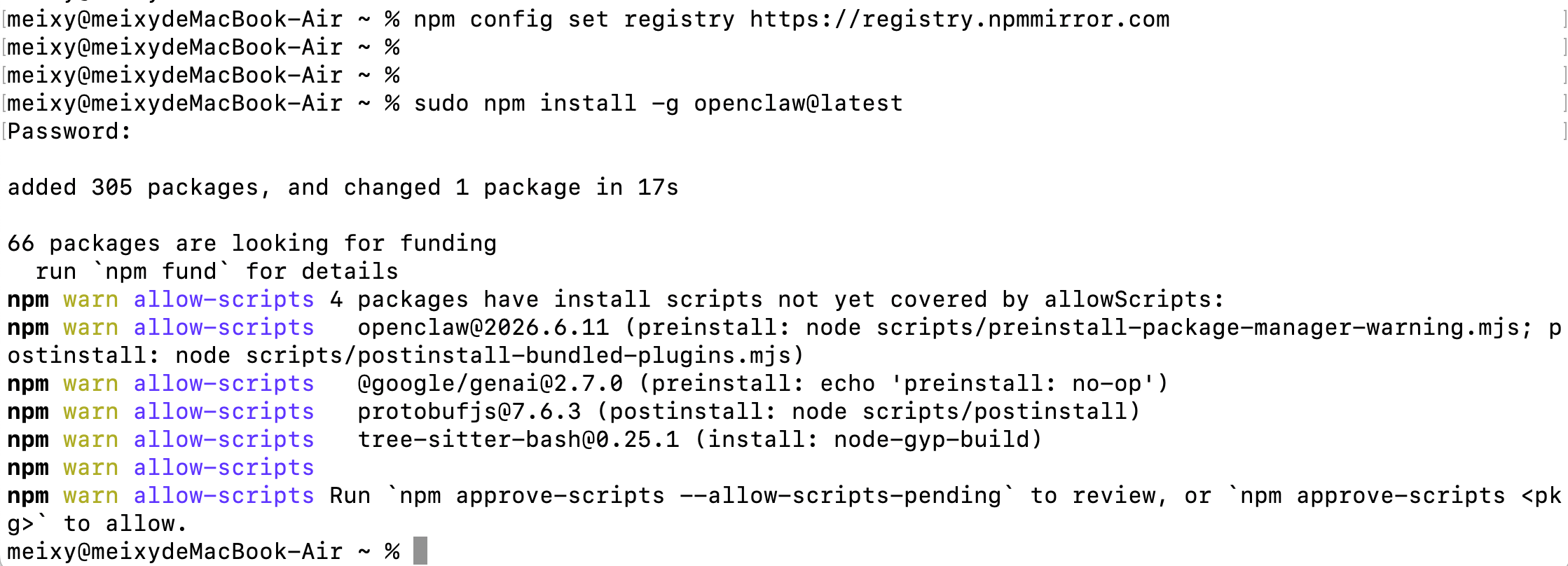
Task: Click the 'npm approve-scripts --allow-scripts-pending' command text
Action: pos(700,495)
